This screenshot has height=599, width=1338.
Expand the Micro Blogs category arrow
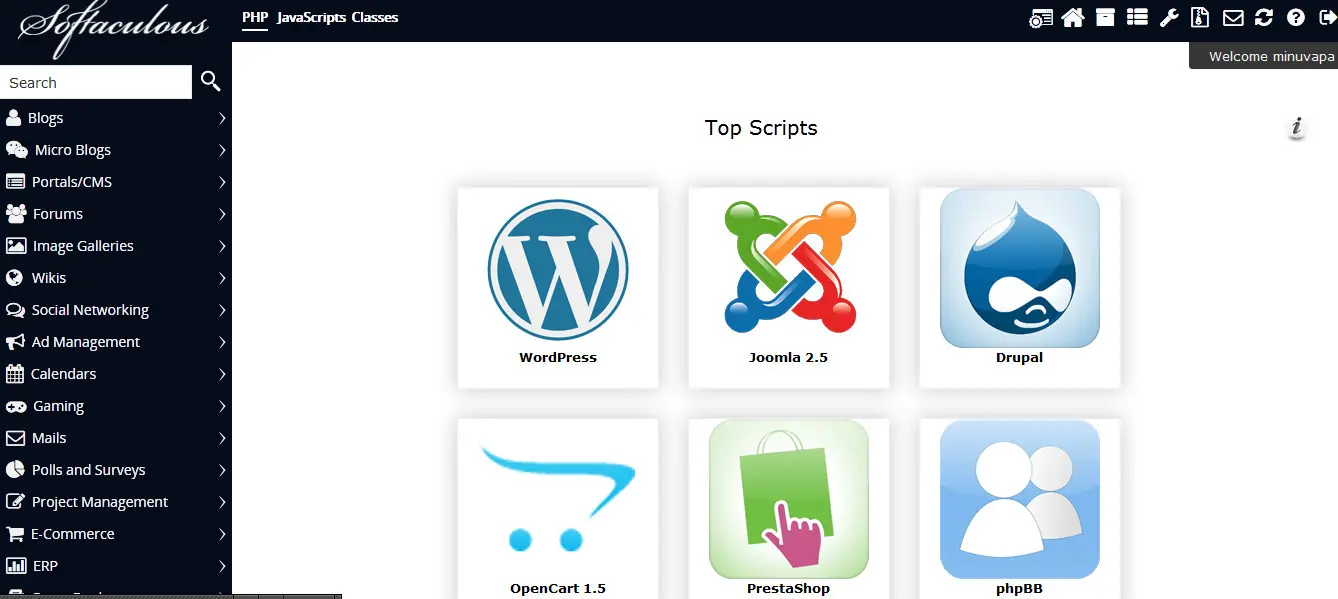[x=222, y=150]
